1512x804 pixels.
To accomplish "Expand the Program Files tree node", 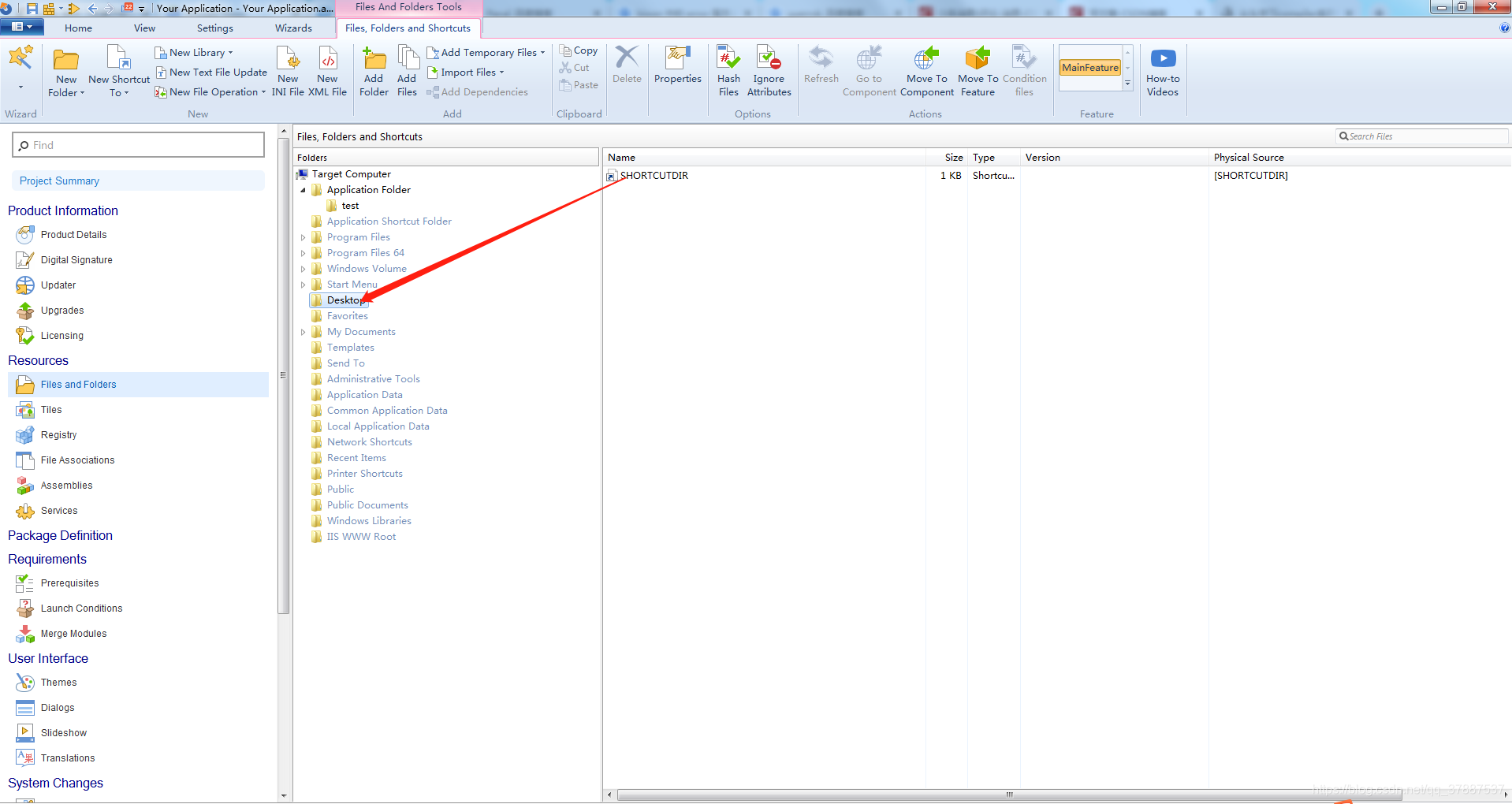I will [x=303, y=237].
